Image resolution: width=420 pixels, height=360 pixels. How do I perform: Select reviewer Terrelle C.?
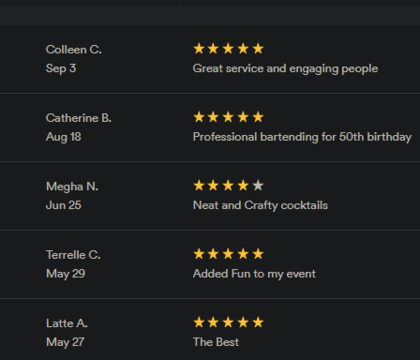(73, 255)
